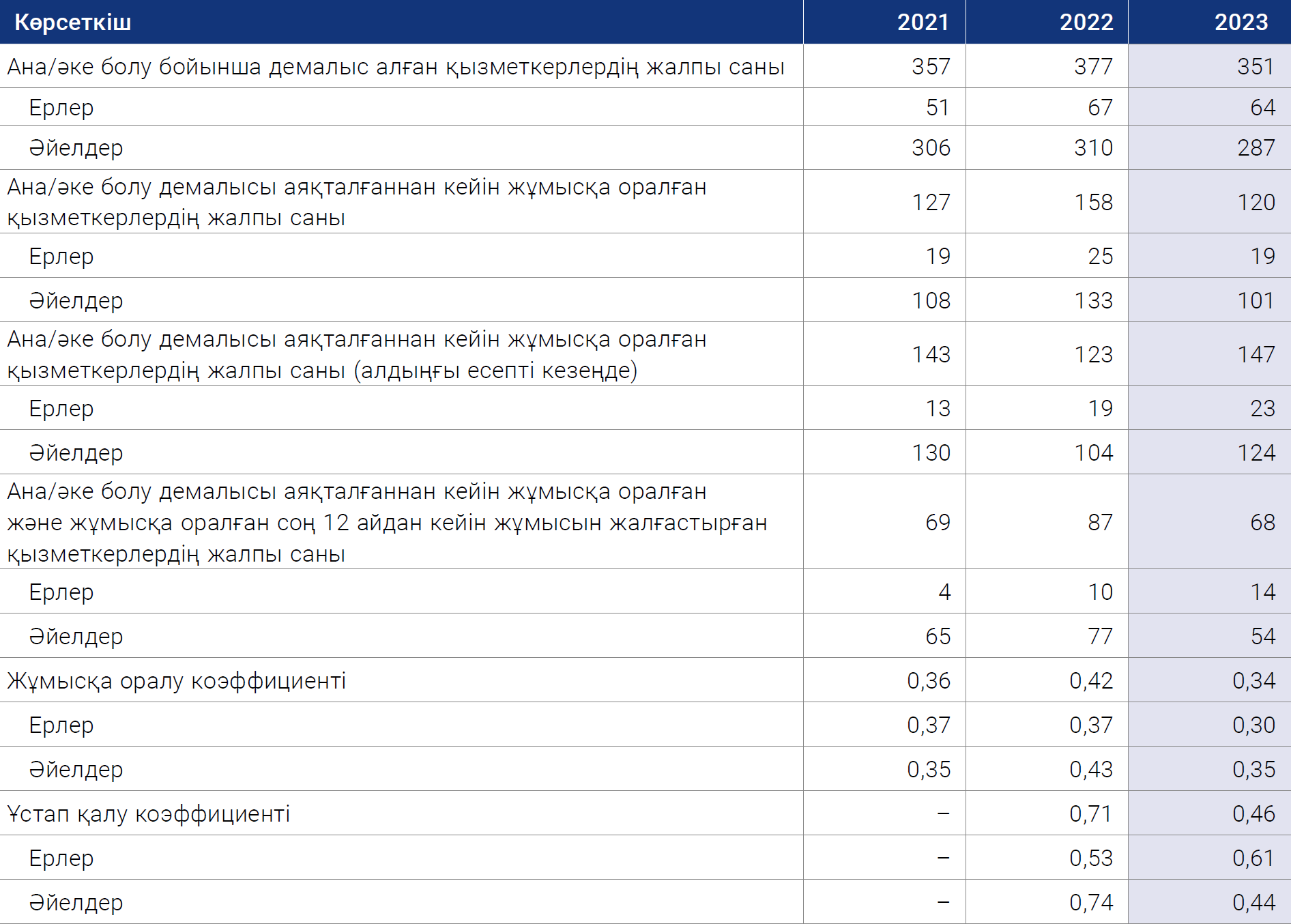Pick the value 54
The width and height of the screenshot is (1291, 924).
[x=1262, y=637]
